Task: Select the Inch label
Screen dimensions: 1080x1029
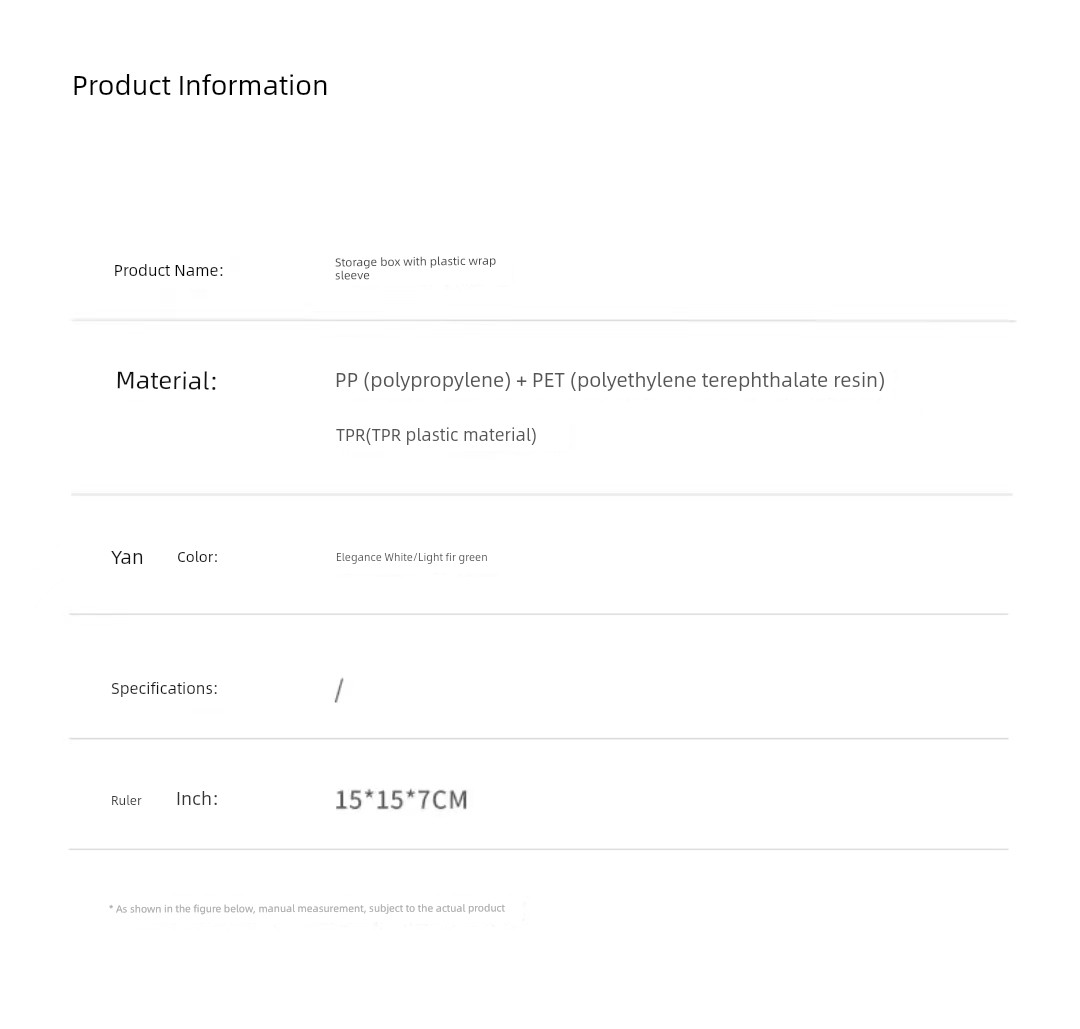Action: [x=197, y=798]
